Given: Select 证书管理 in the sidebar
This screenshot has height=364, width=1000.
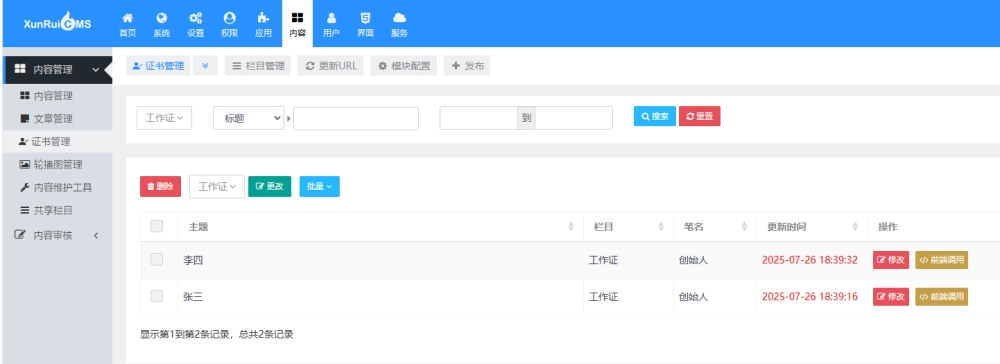Looking at the screenshot, I should 57,142.
